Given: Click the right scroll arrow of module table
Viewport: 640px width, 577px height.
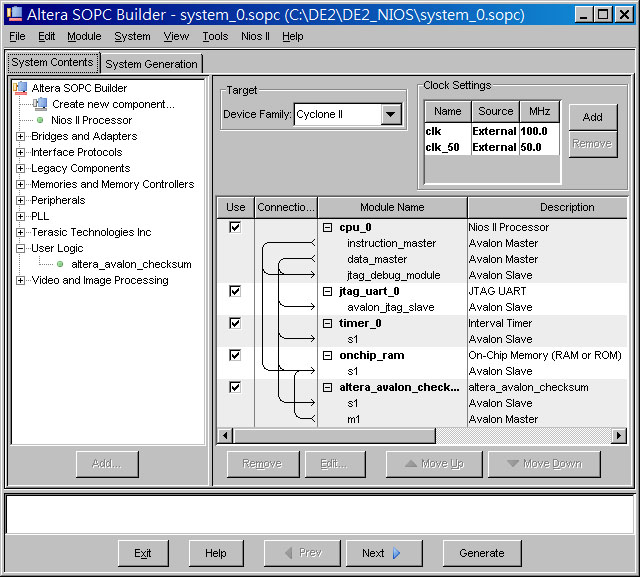Looking at the screenshot, I should coord(619,435).
